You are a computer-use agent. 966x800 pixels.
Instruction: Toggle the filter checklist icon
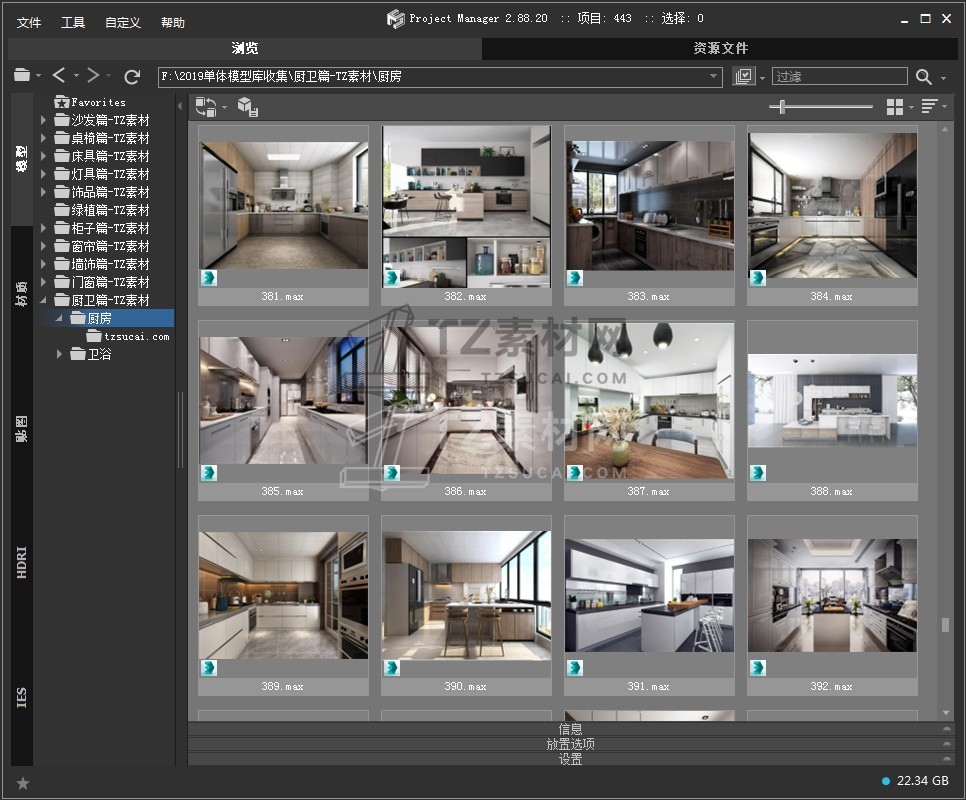pyautogui.click(x=743, y=76)
